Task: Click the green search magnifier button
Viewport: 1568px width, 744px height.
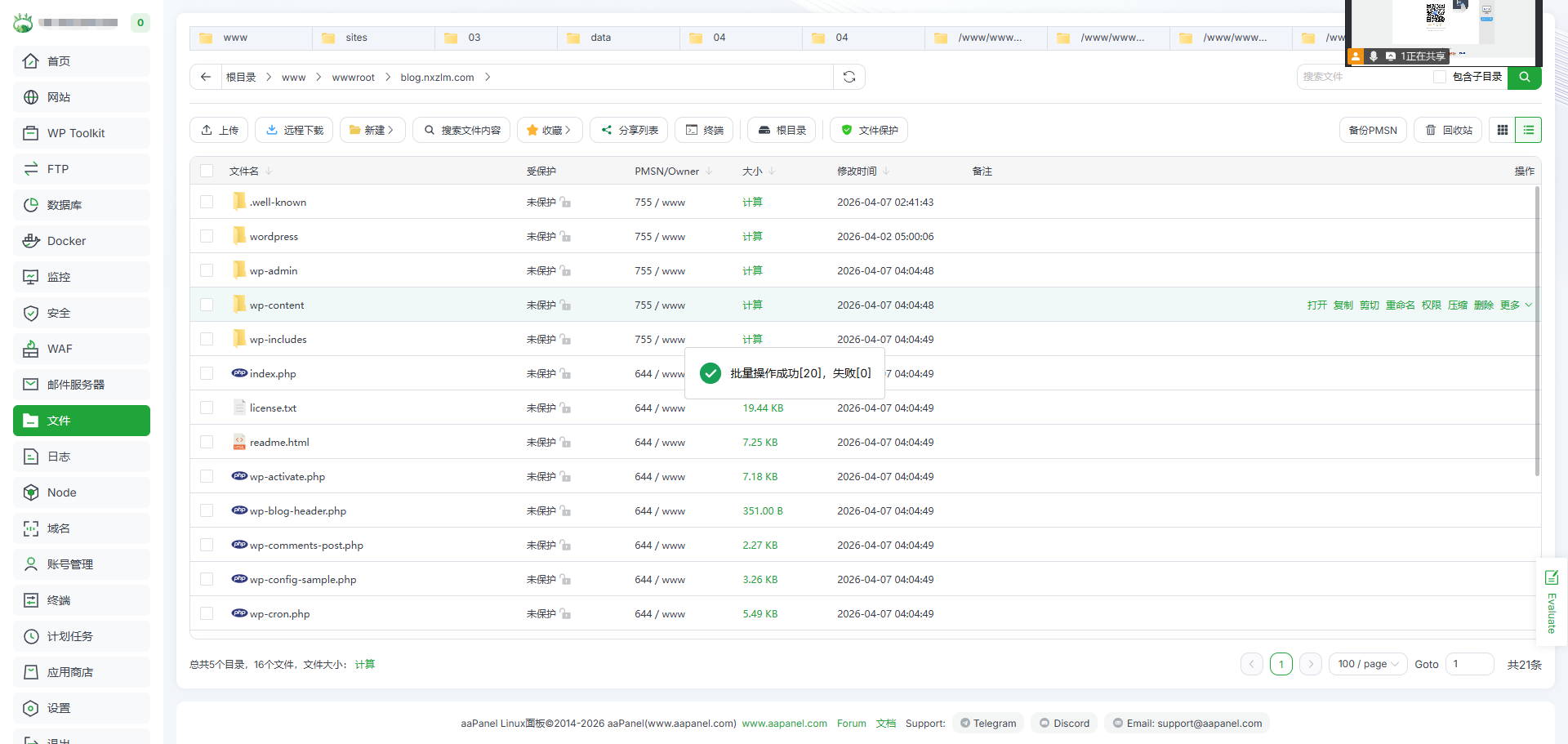Action: 1524,77
